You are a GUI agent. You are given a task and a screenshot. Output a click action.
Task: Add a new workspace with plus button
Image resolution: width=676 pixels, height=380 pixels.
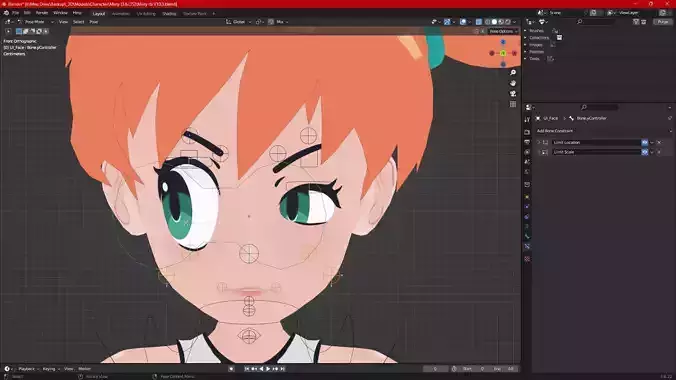coord(213,14)
